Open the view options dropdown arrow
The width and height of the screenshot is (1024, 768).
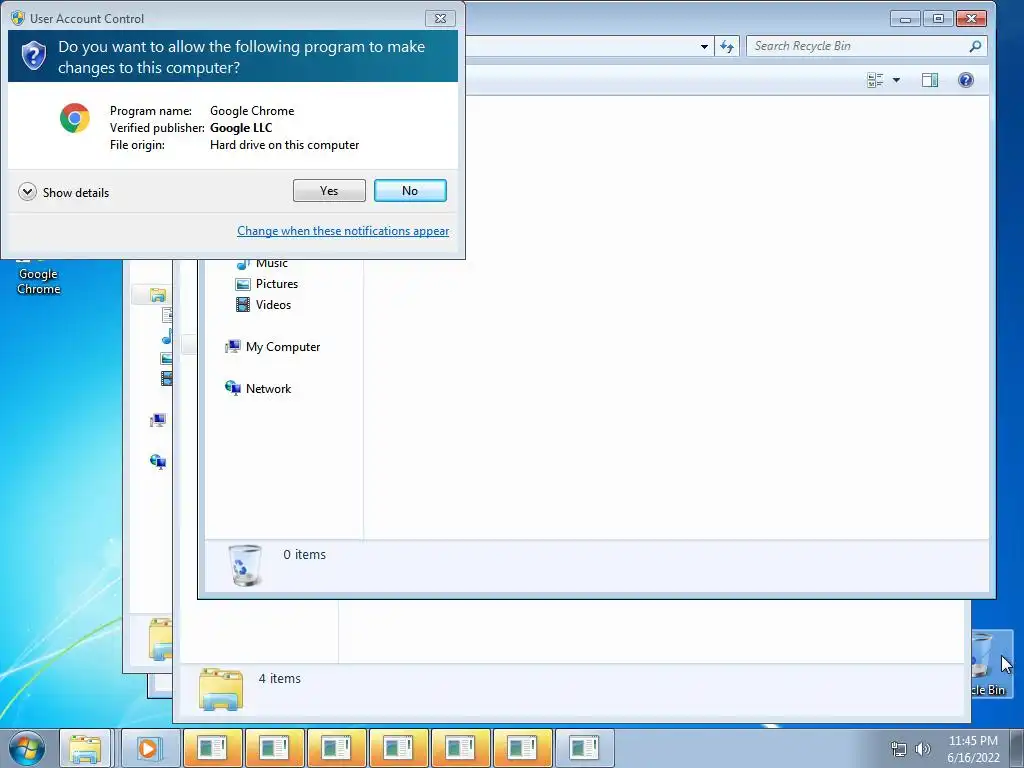[897, 80]
